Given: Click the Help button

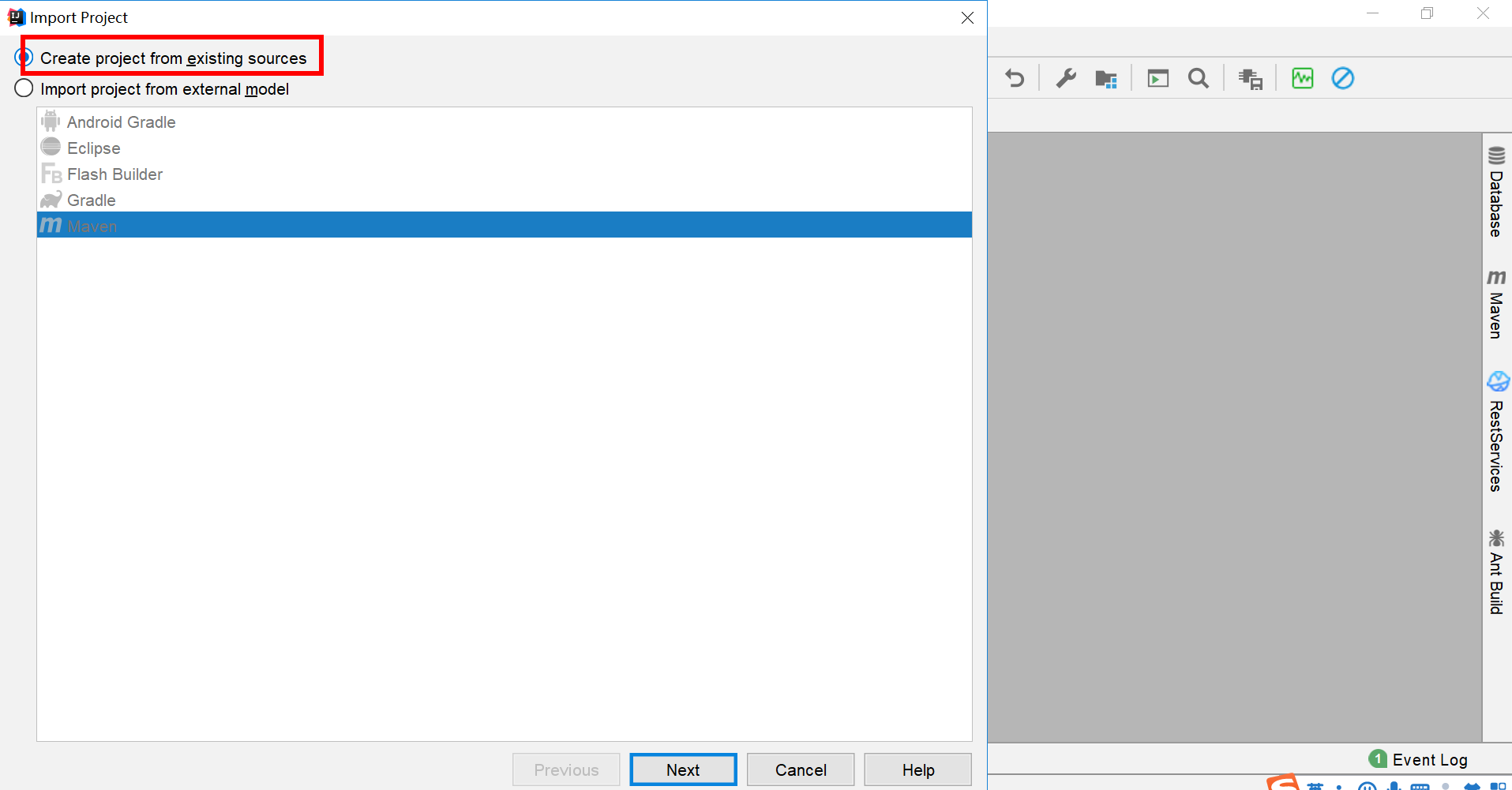Looking at the screenshot, I should tap(918, 769).
